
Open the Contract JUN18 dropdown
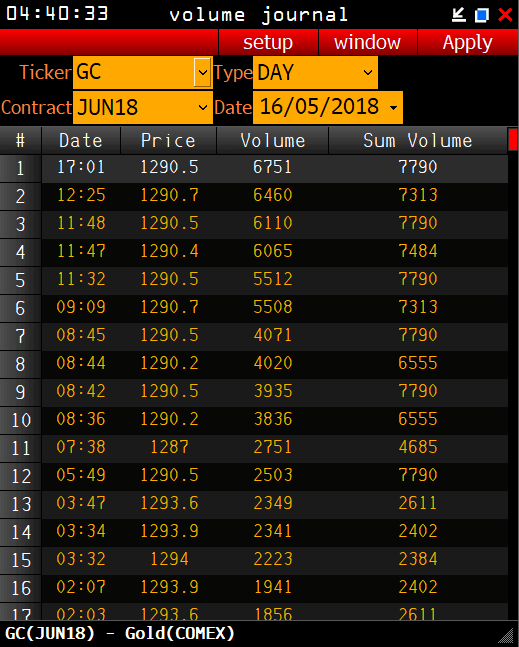[x=203, y=108]
